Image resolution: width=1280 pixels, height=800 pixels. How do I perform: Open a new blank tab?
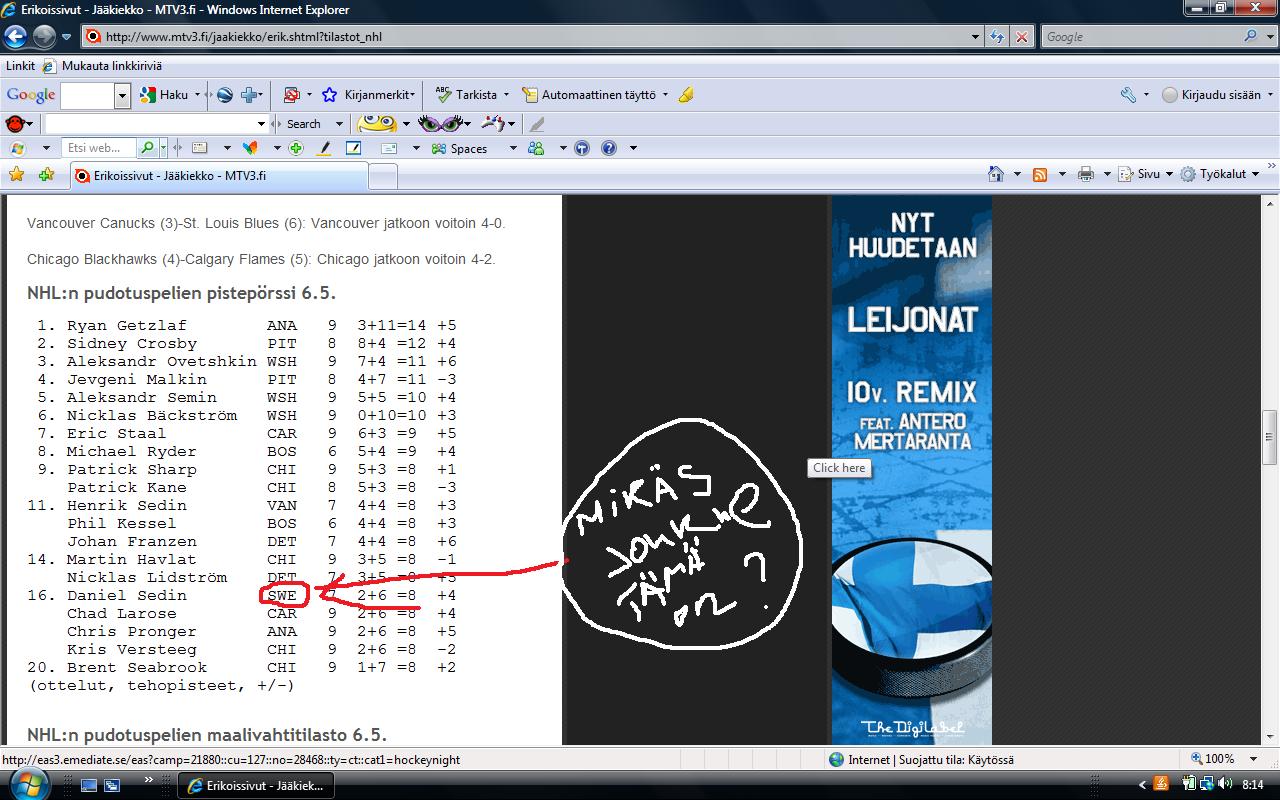point(382,176)
